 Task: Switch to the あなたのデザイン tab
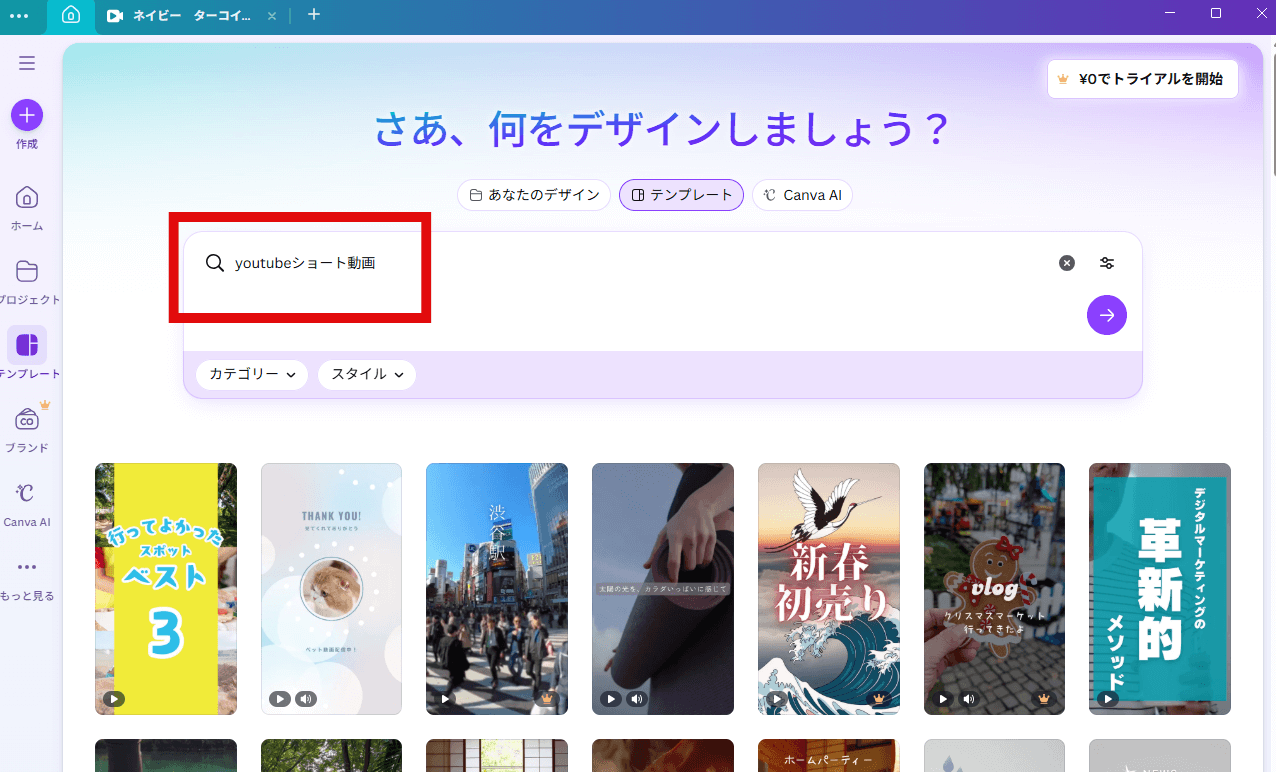(533, 195)
